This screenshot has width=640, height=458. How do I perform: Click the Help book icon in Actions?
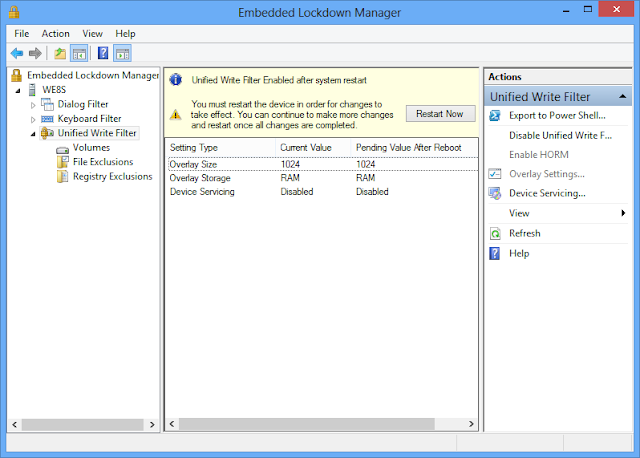click(x=494, y=253)
